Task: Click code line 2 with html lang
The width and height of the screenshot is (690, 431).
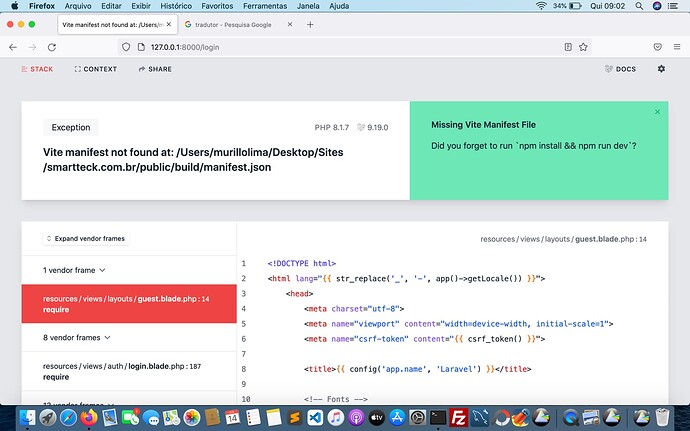Action: click(x=406, y=278)
